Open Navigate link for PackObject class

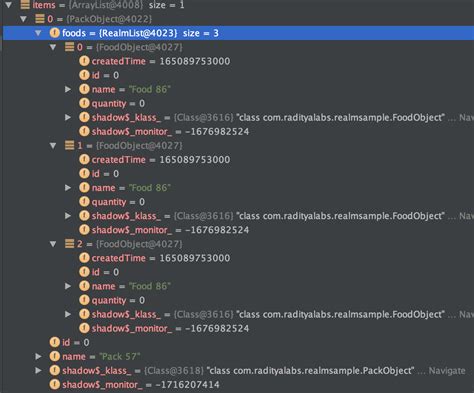coord(447,371)
